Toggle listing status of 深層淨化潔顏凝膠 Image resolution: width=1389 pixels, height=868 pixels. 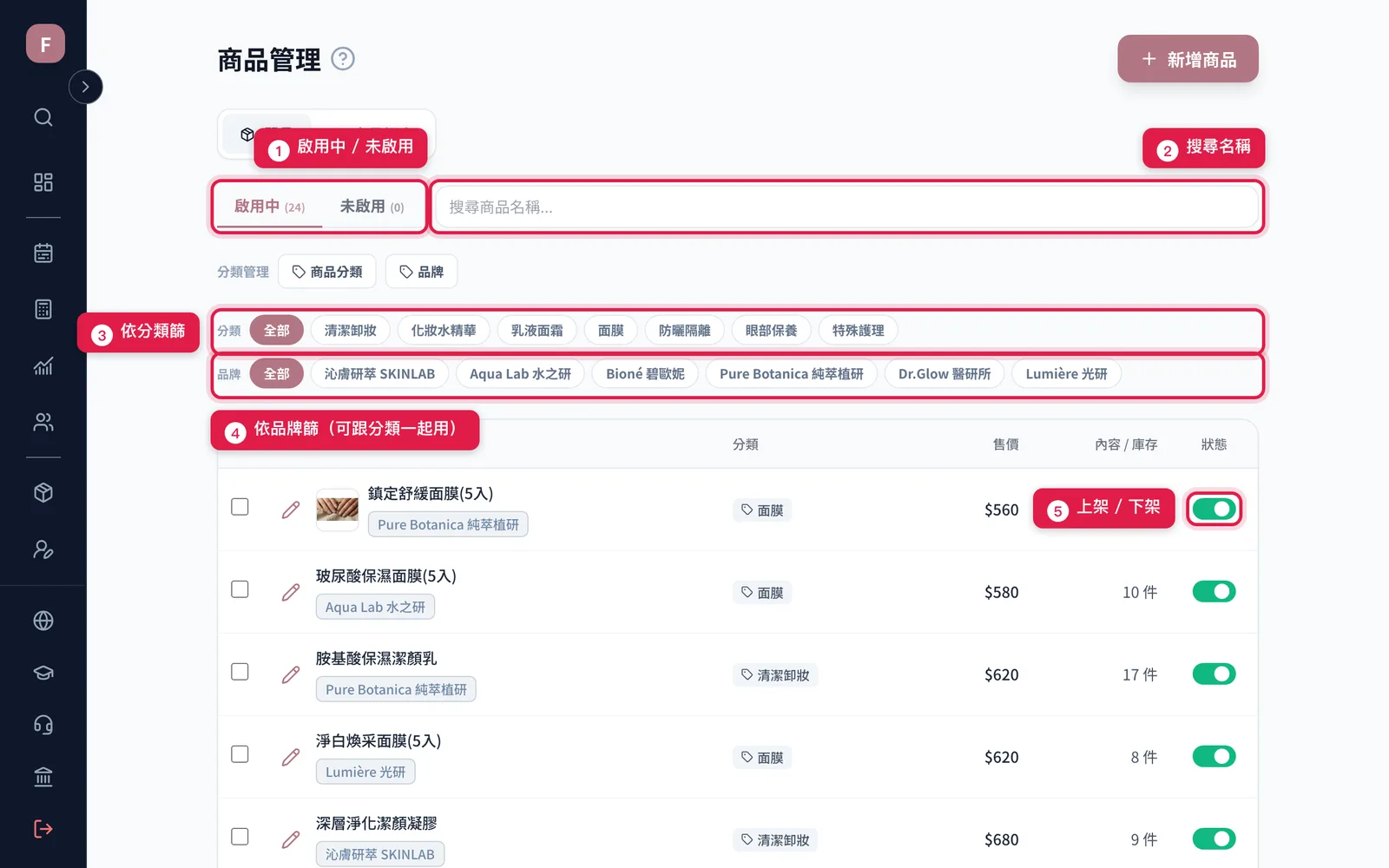1214,838
